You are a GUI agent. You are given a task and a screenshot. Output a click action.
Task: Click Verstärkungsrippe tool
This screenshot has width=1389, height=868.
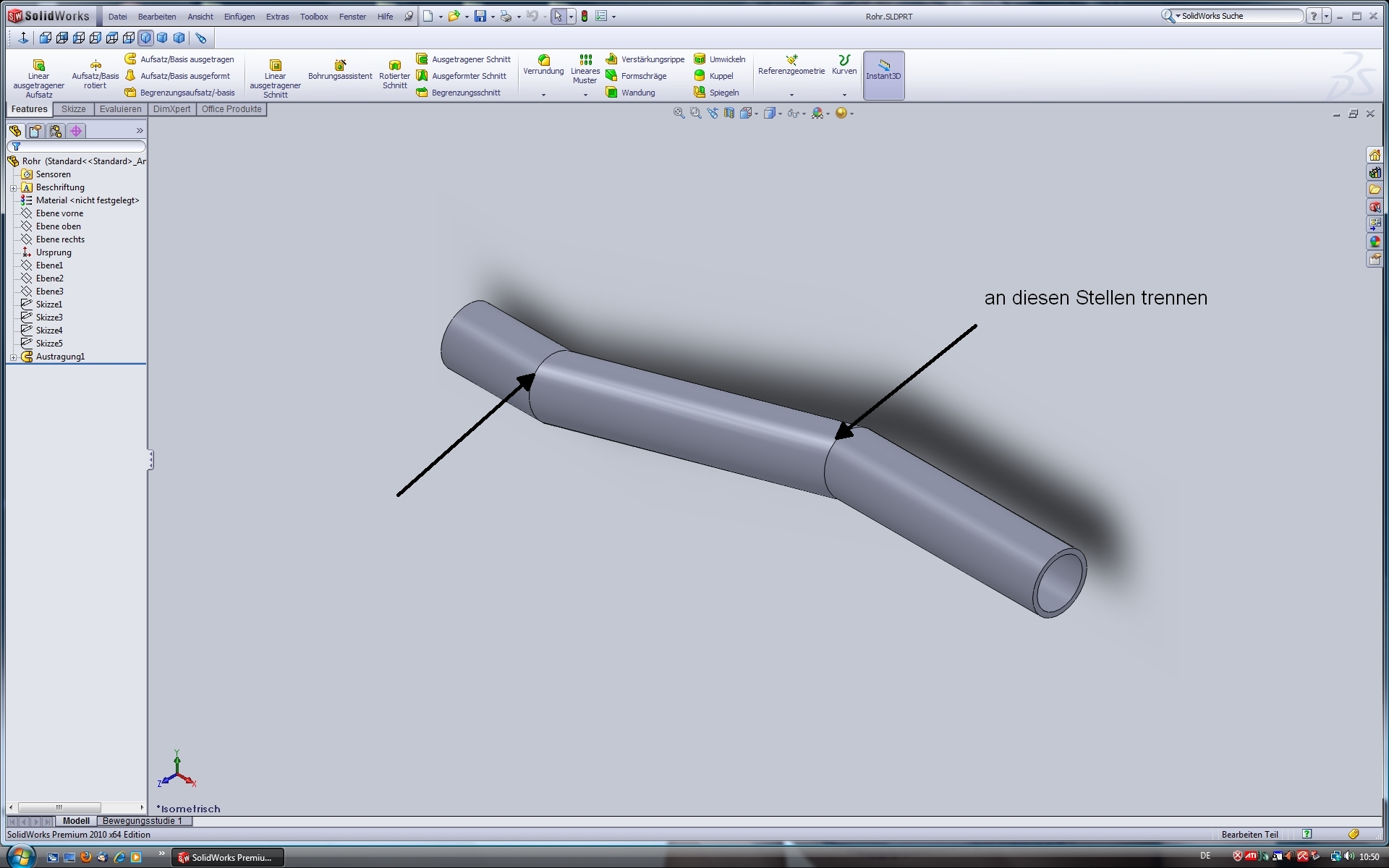(x=645, y=59)
